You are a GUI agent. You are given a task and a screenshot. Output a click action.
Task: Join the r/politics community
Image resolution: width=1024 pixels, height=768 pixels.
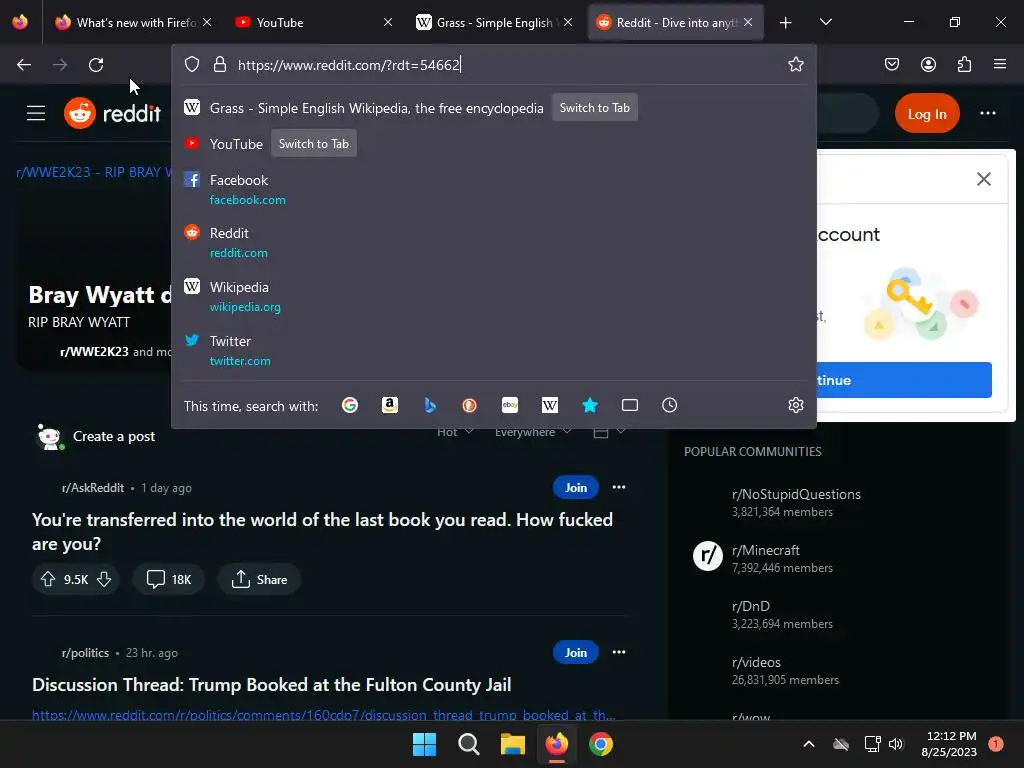(575, 652)
